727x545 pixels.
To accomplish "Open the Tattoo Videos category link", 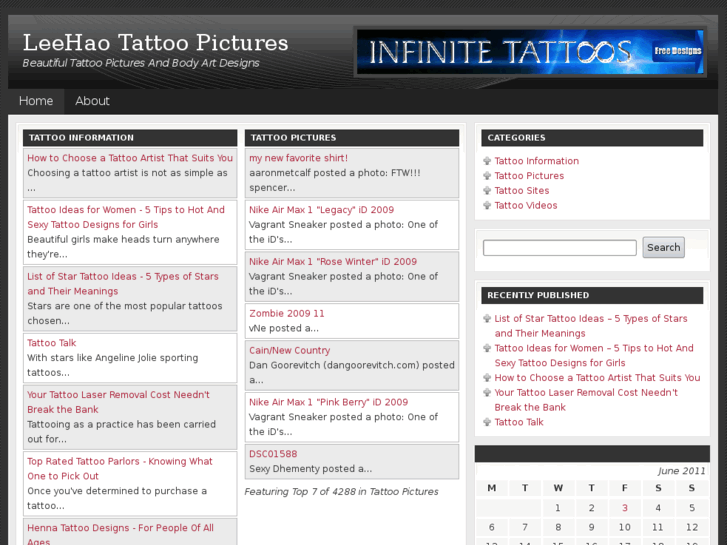I will (x=526, y=205).
